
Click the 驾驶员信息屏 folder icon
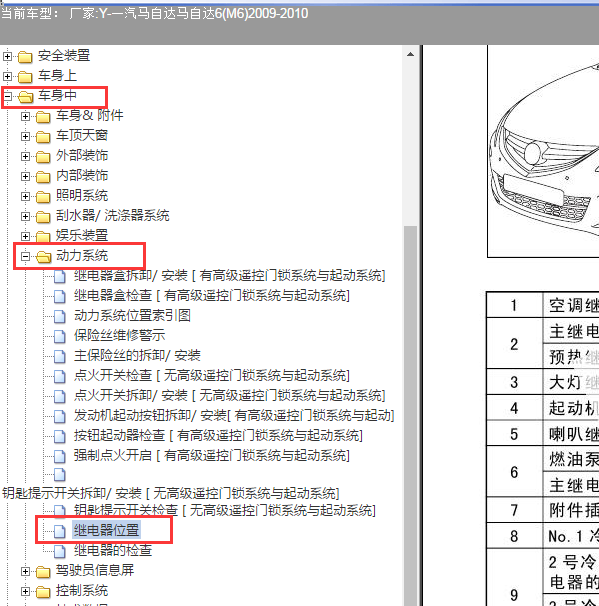pos(43,572)
